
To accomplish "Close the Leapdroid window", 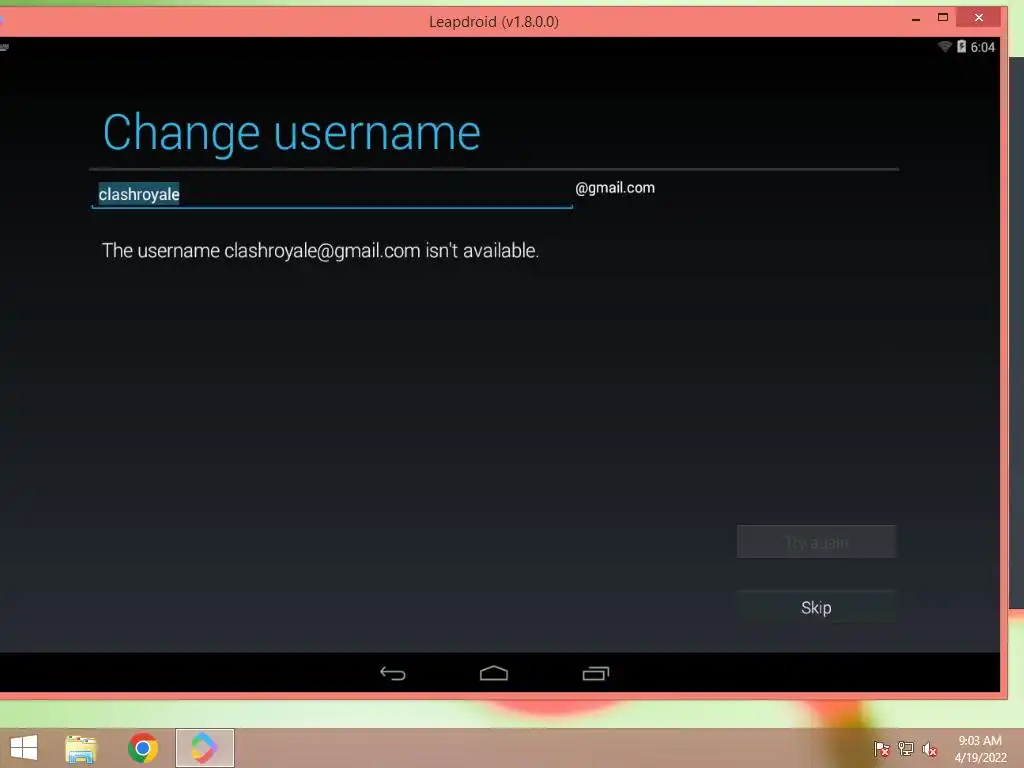I will 978,18.
